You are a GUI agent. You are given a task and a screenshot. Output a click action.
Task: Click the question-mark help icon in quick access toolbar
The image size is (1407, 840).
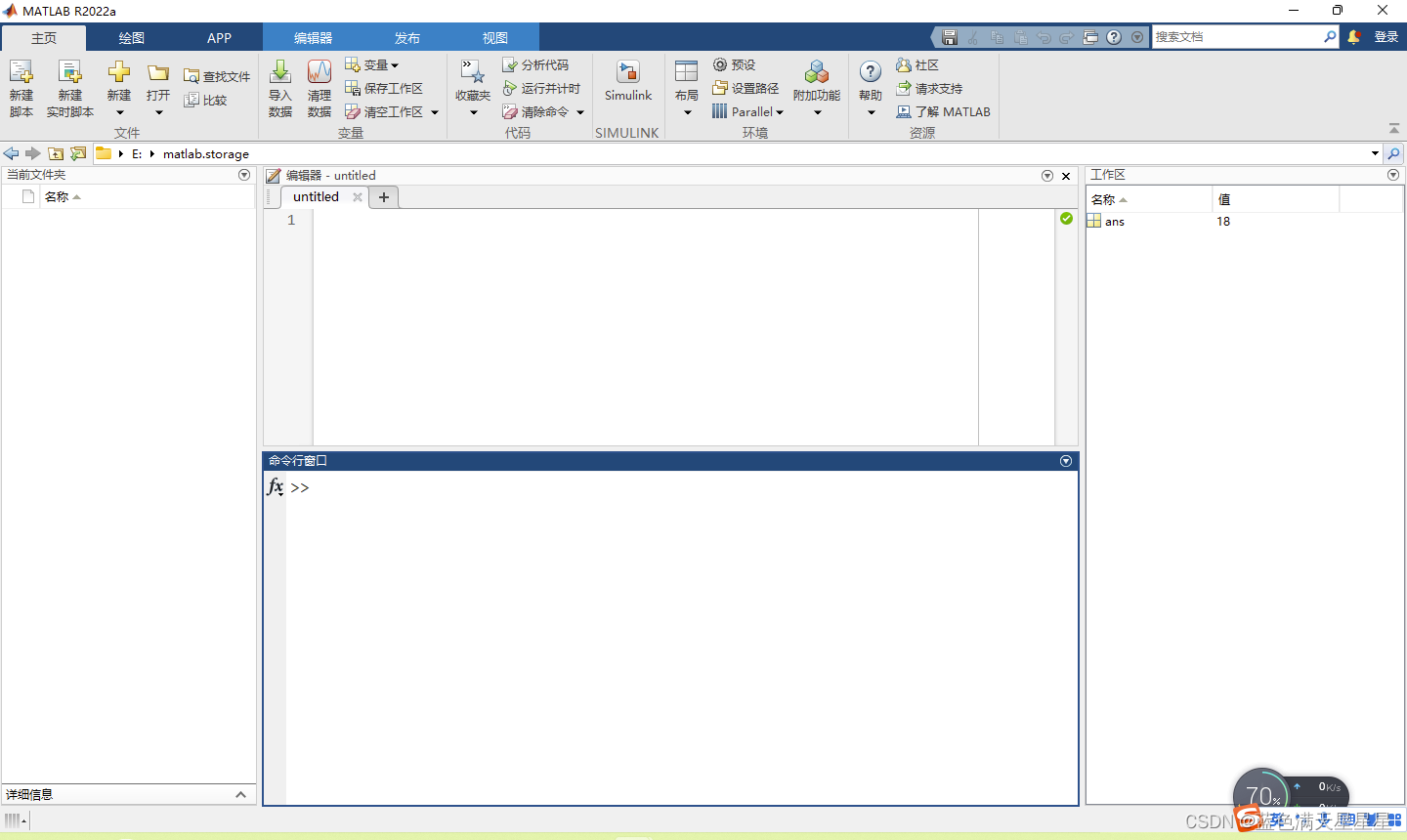[x=1114, y=37]
